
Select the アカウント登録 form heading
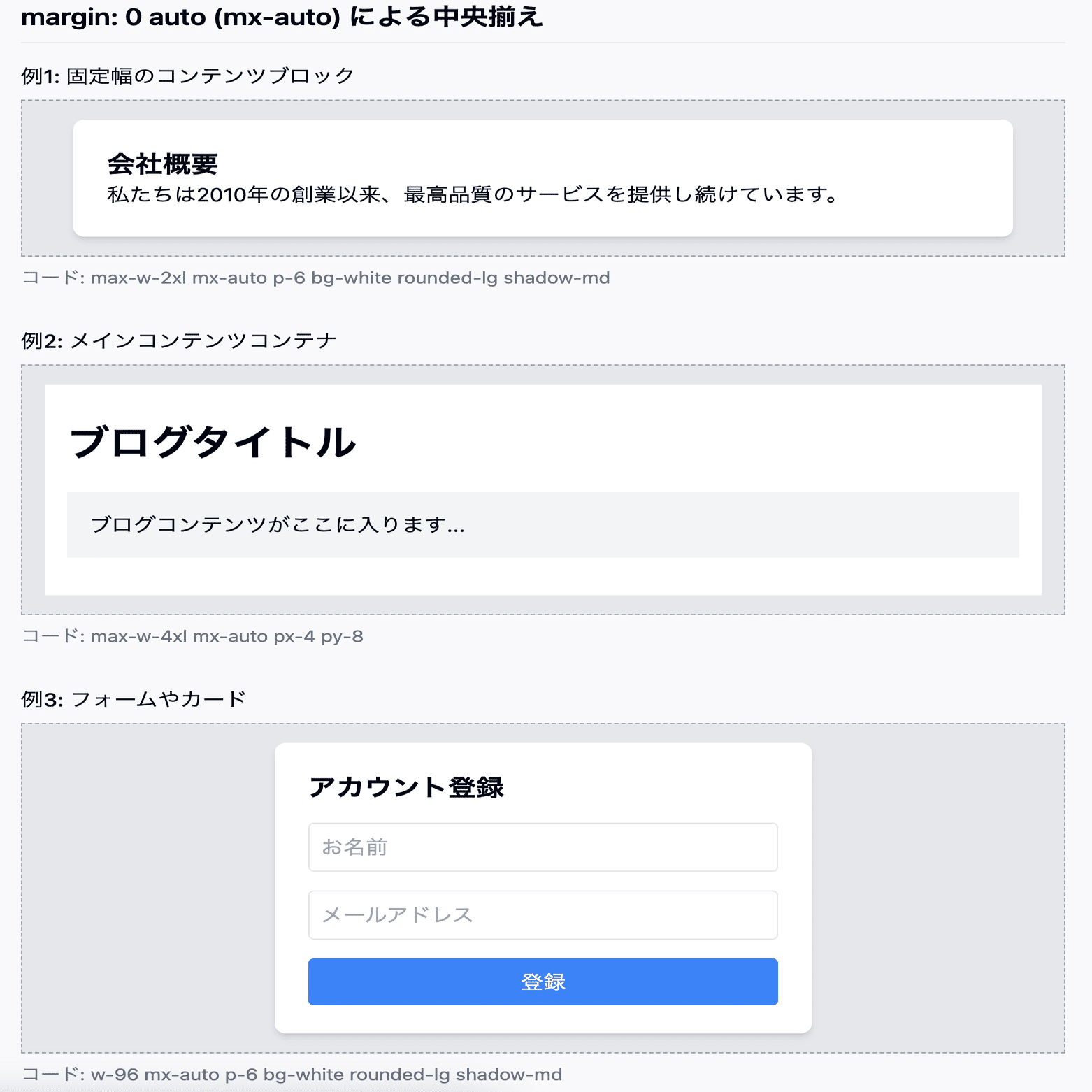point(408,786)
